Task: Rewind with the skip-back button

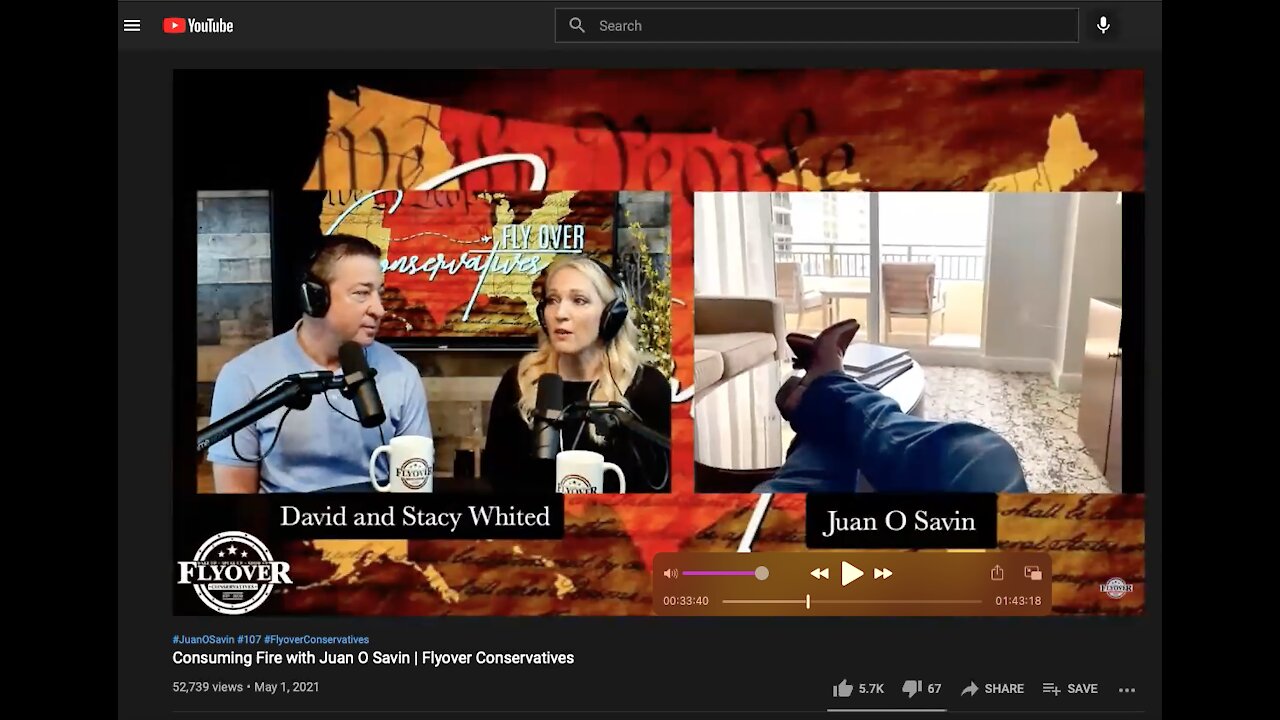Action: 819,573
